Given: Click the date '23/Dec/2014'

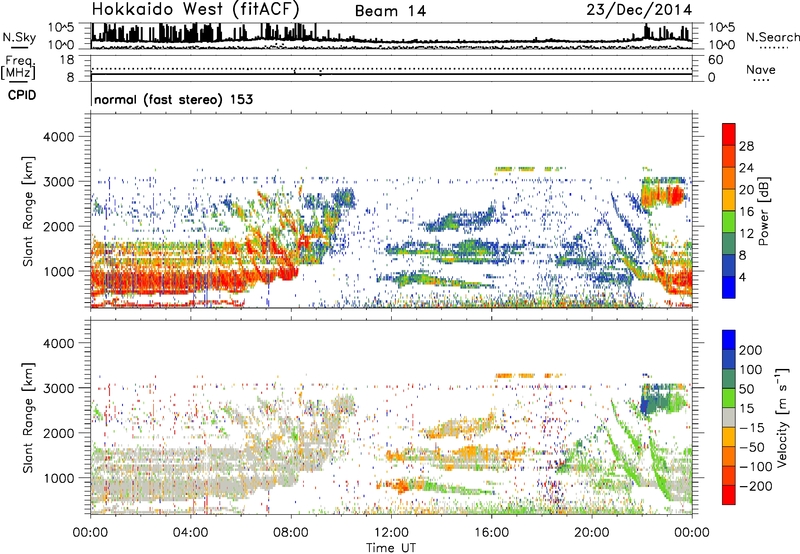Looking at the screenshot, I should 639,10.
